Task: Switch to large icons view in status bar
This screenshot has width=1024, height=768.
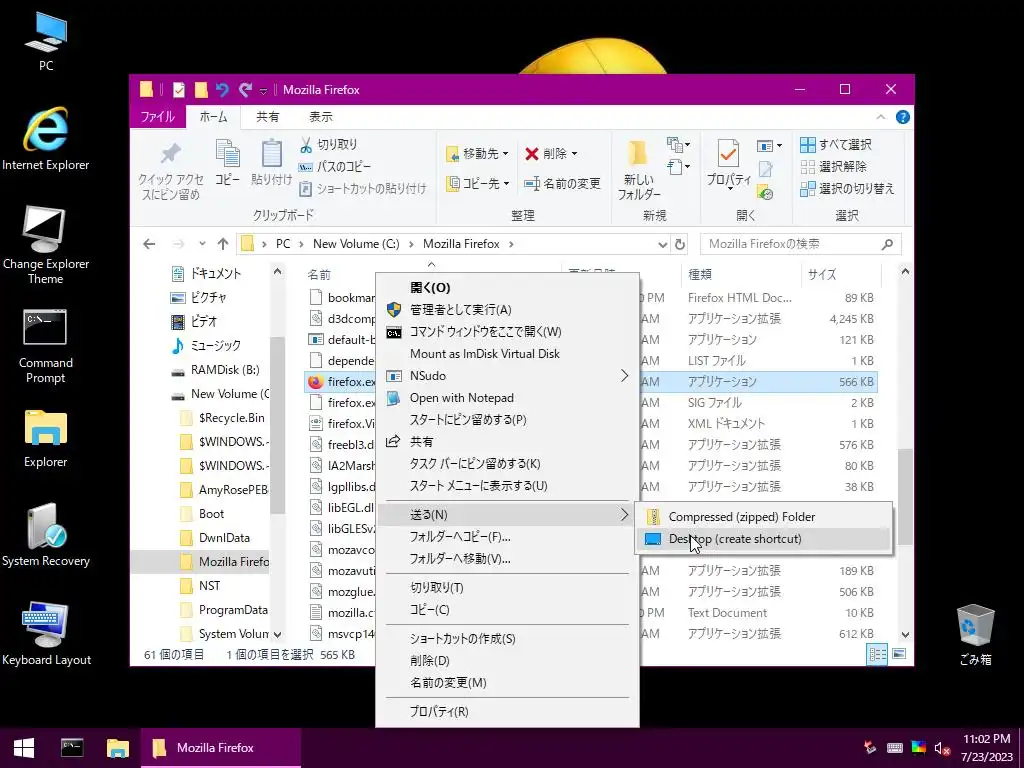Action: [899, 654]
